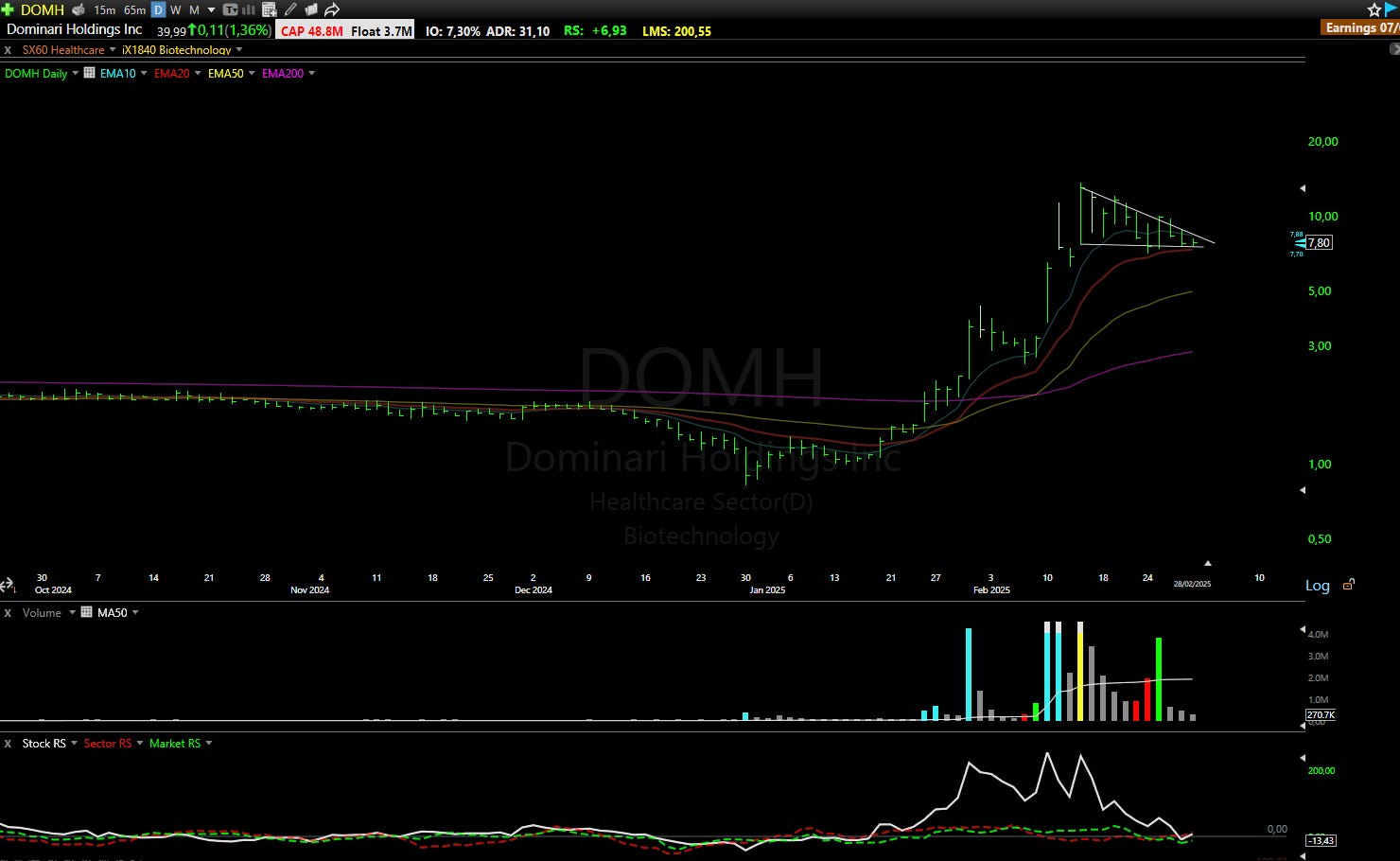1400x861 pixels.
Task: Open the EMA20 dropdown arrow
Action: [x=198, y=73]
